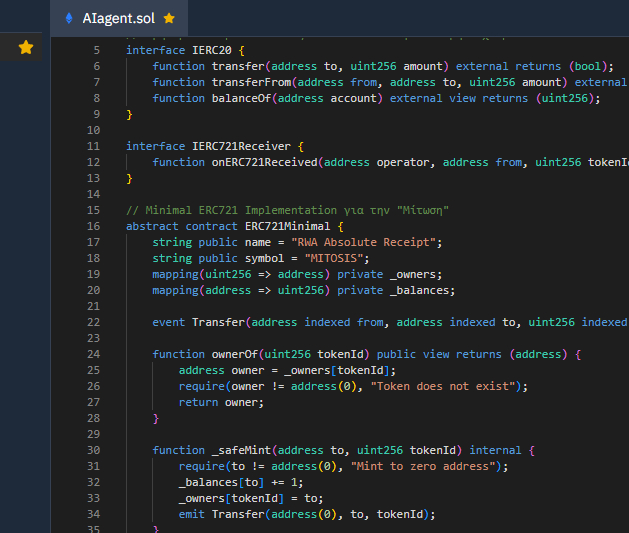
Task: Click the star icon in the left sidebar
Action: pos(26,47)
